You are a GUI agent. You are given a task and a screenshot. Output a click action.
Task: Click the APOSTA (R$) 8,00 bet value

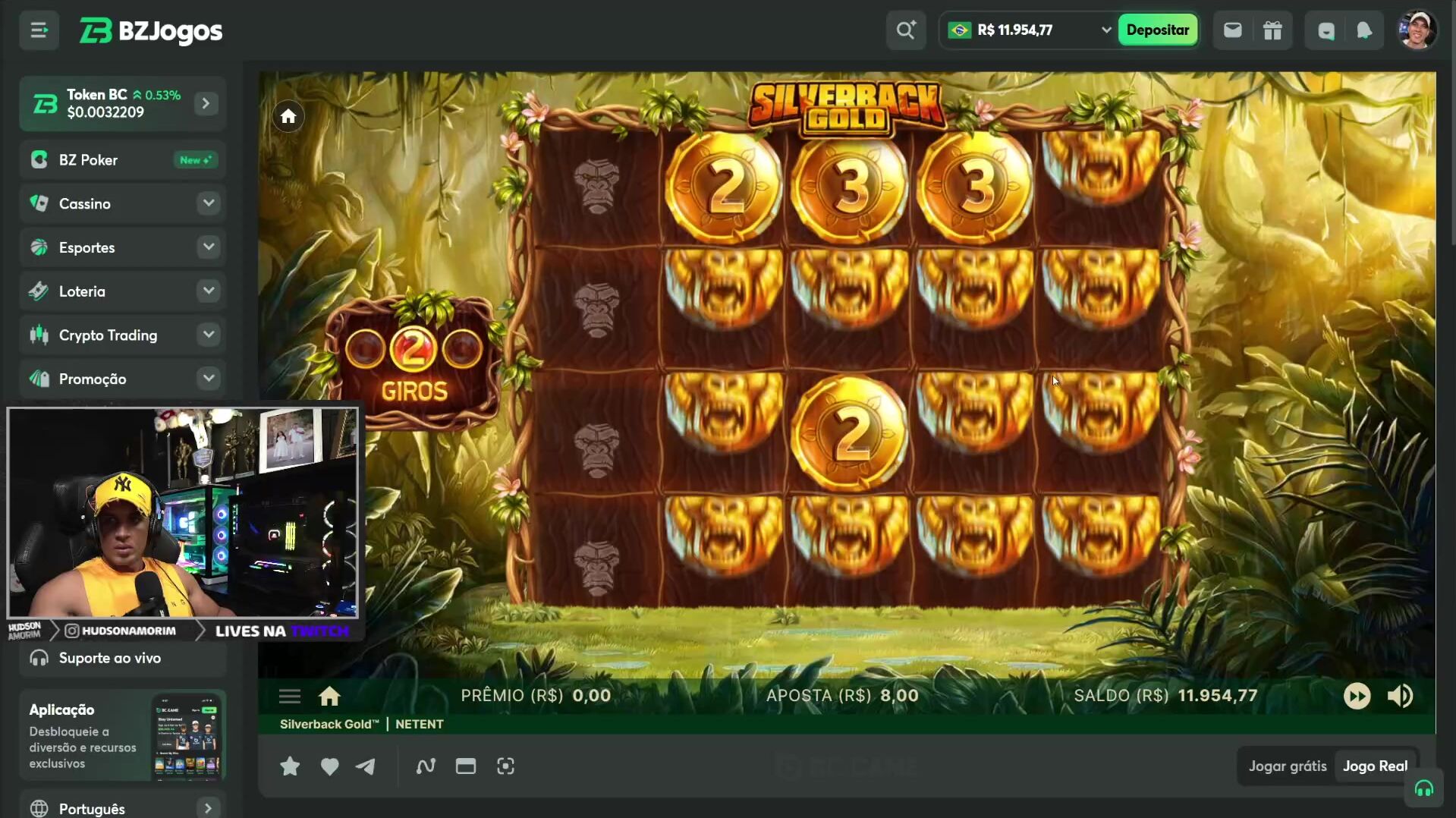[842, 696]
